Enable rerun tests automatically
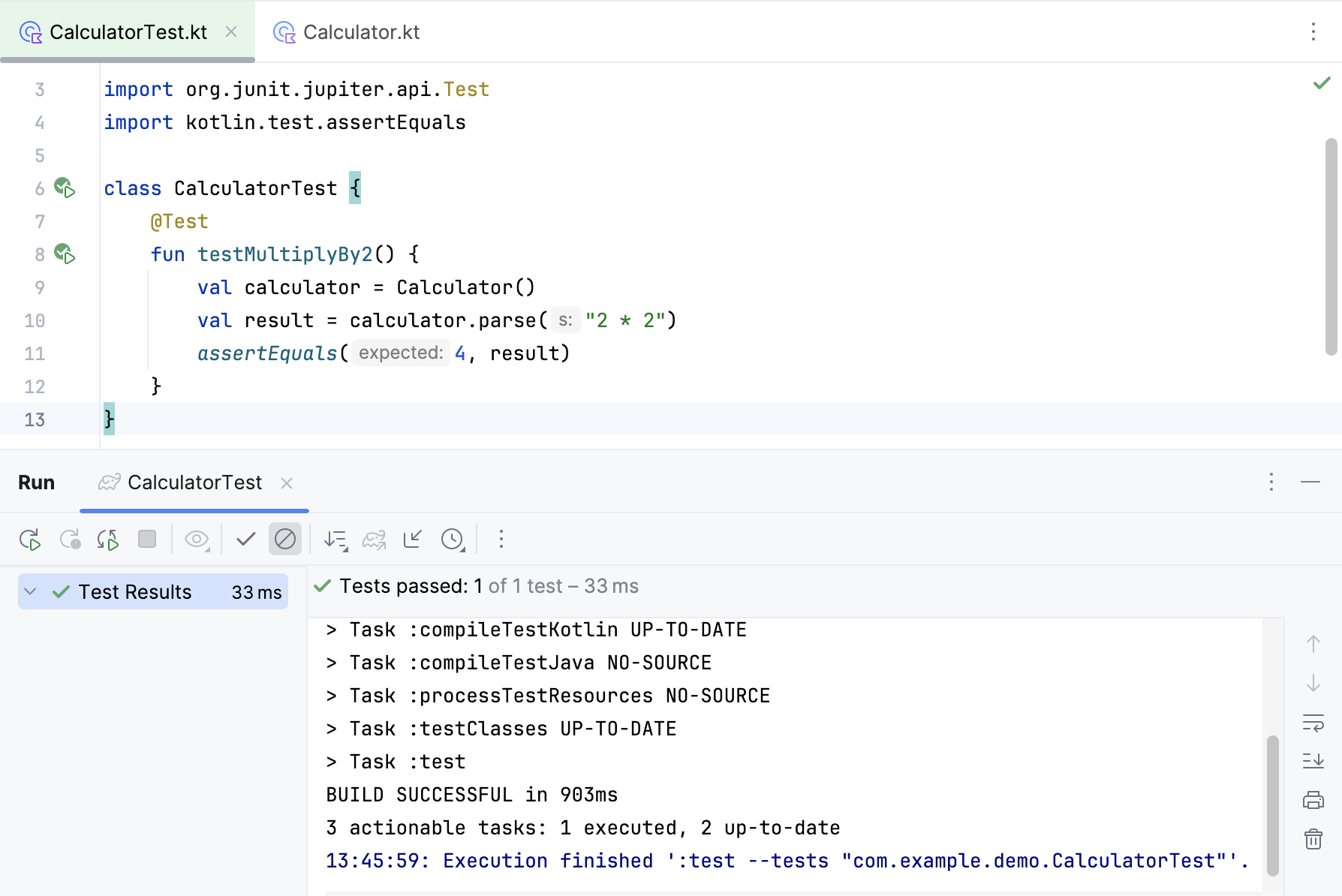 tap(107, 539)
